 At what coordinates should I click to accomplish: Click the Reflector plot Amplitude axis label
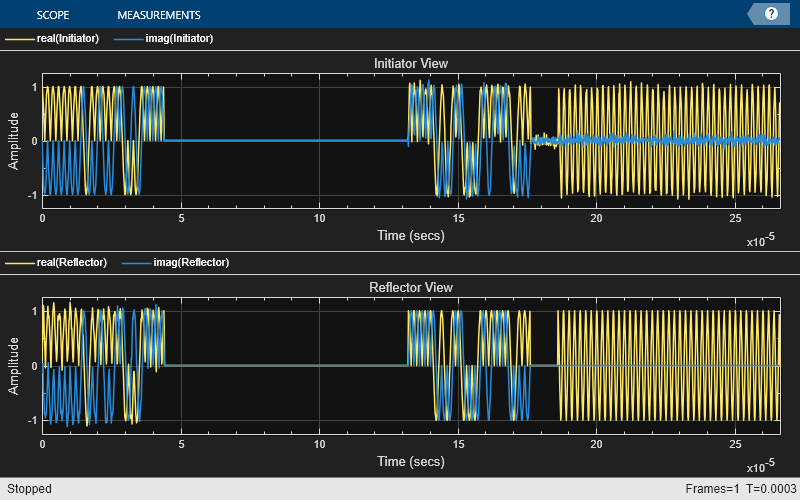13,366
